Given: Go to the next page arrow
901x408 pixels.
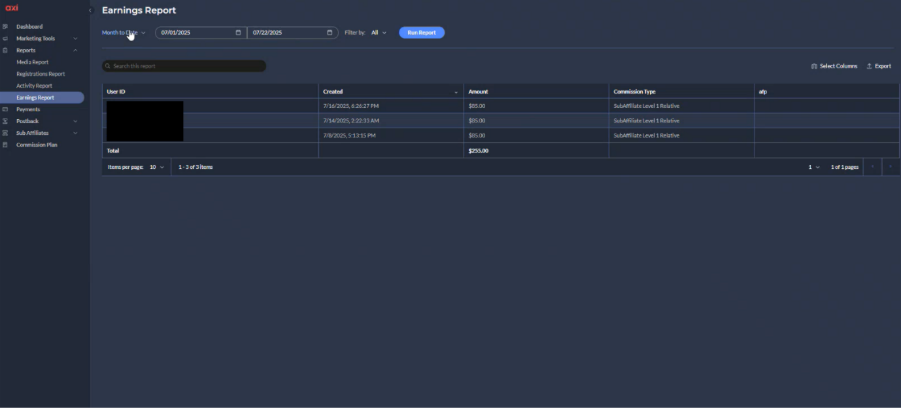Looking at the screenshot, I should (890, 167).
